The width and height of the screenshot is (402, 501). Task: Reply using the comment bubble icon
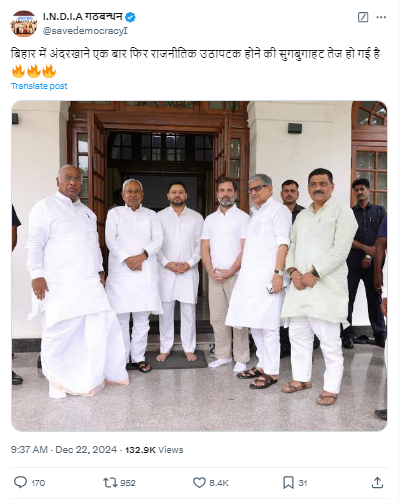pyautogui.click(x=20, y=482)
